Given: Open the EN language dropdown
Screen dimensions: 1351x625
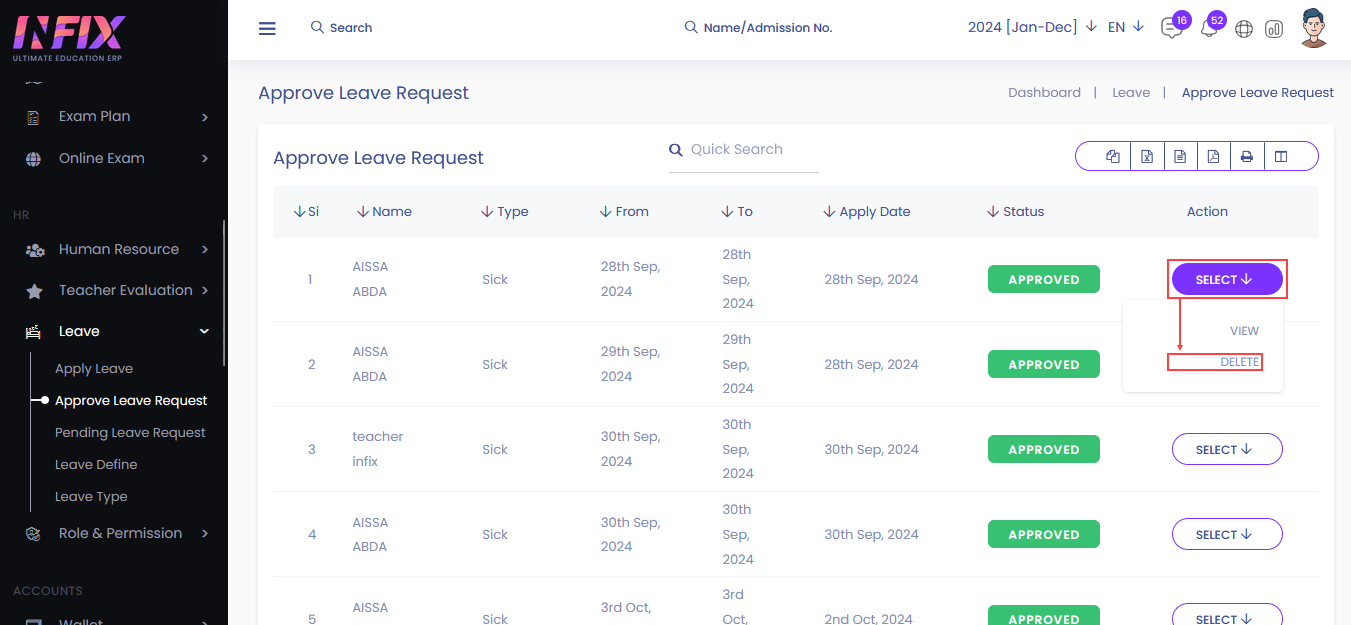Looking at the screenshot, I should (1125, 27).
